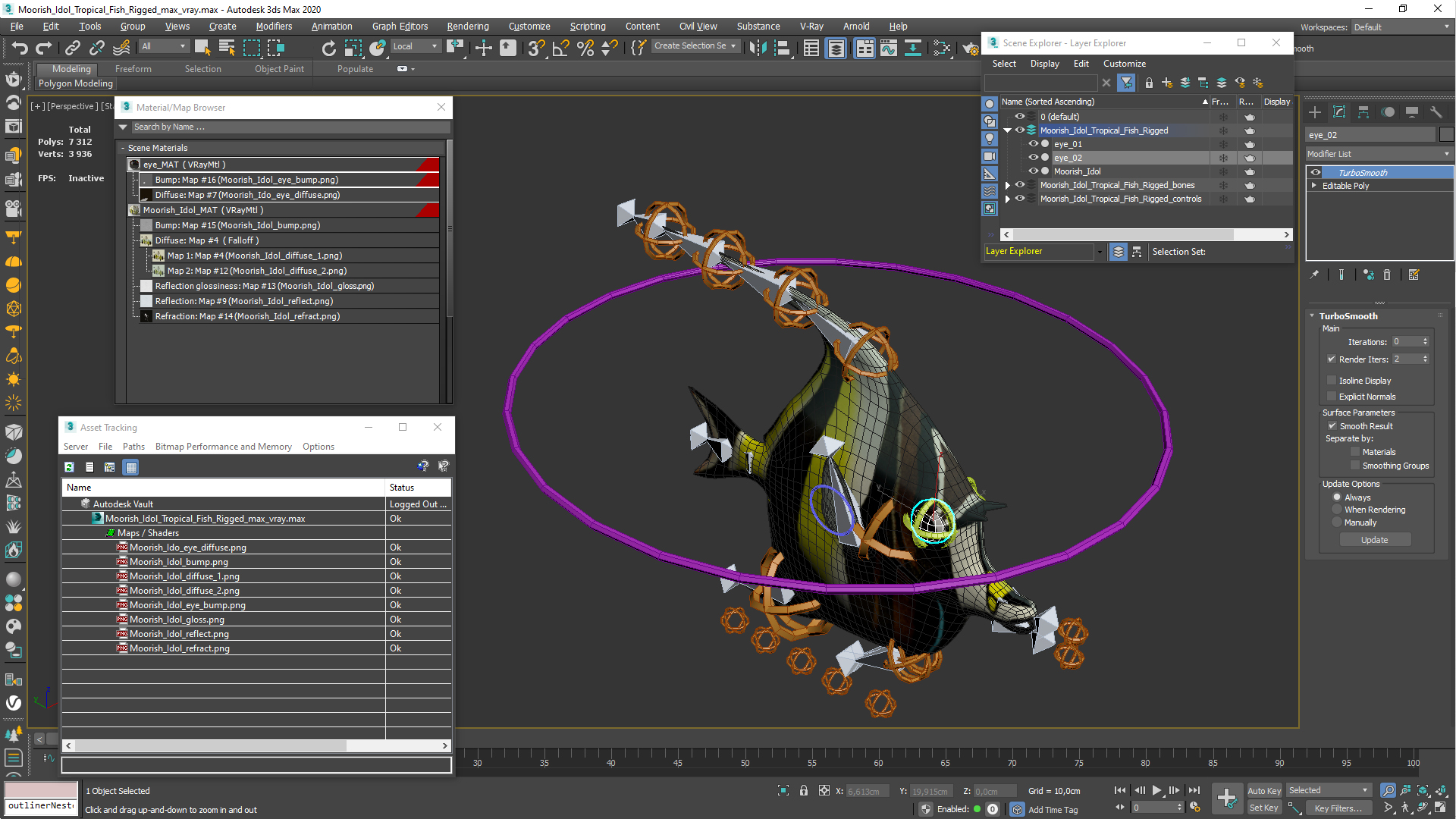The height and width of the screenshot is (819, 1456).
Task: Expand the Moorish_Idol_Tropical_Fish_Rigged_bones layer
Action: pos(1008,185)
